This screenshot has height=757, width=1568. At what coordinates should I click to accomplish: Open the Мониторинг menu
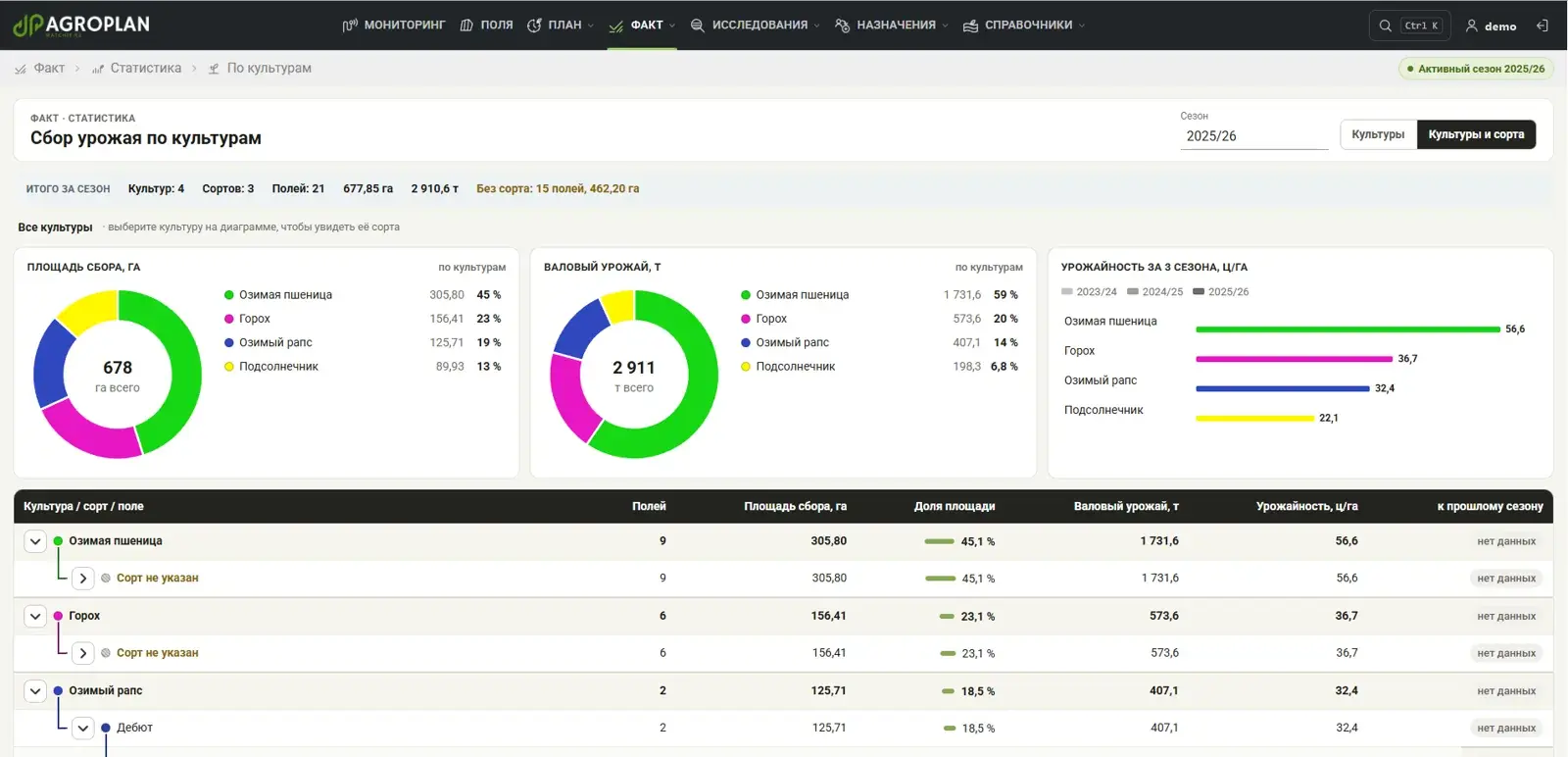[x=394, y=25]
